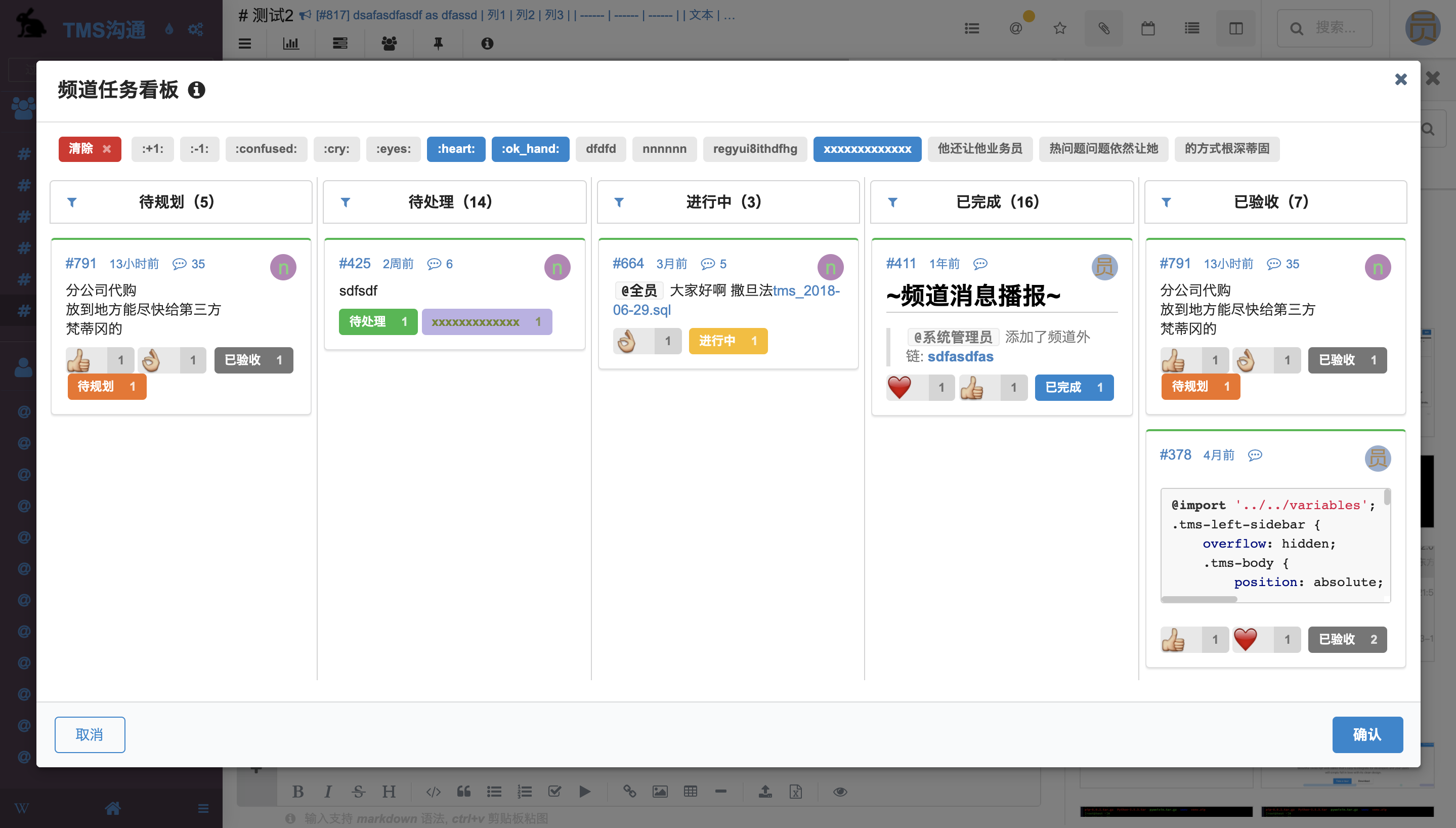
Task: Click user avatar on card #411
Action: 1104,267
